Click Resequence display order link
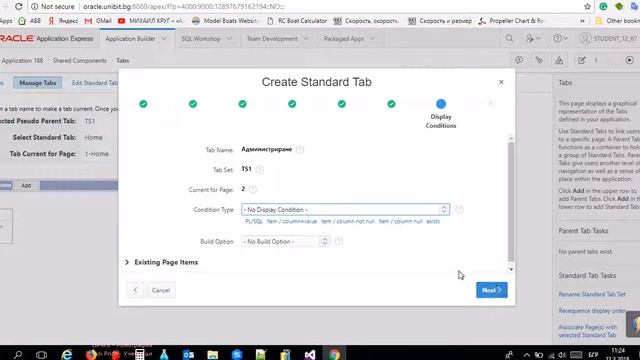This screenshot has height=360, width=640. pyautogui.click(x=592, y=311)
